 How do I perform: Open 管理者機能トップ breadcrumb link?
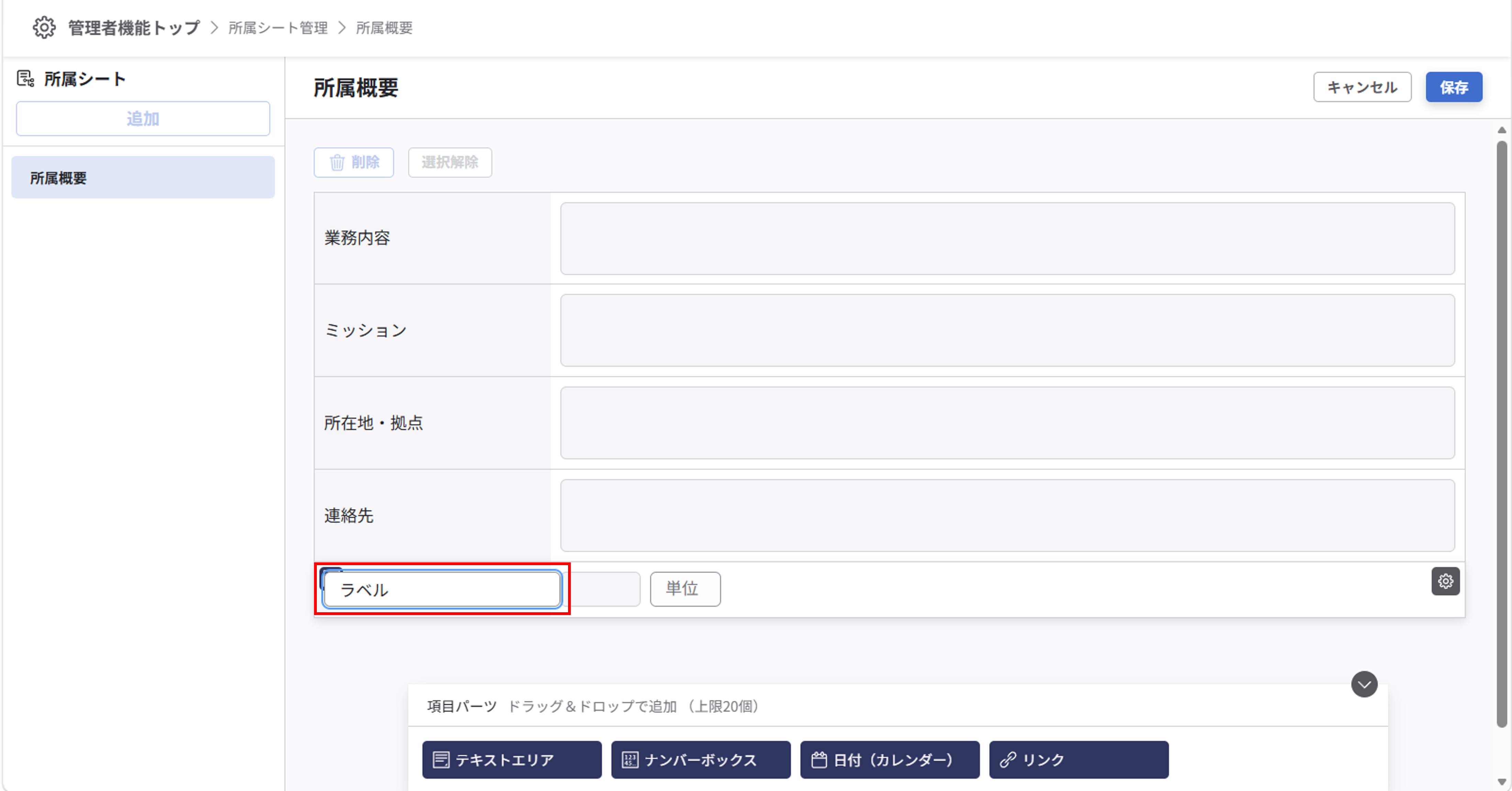point(134,28)
